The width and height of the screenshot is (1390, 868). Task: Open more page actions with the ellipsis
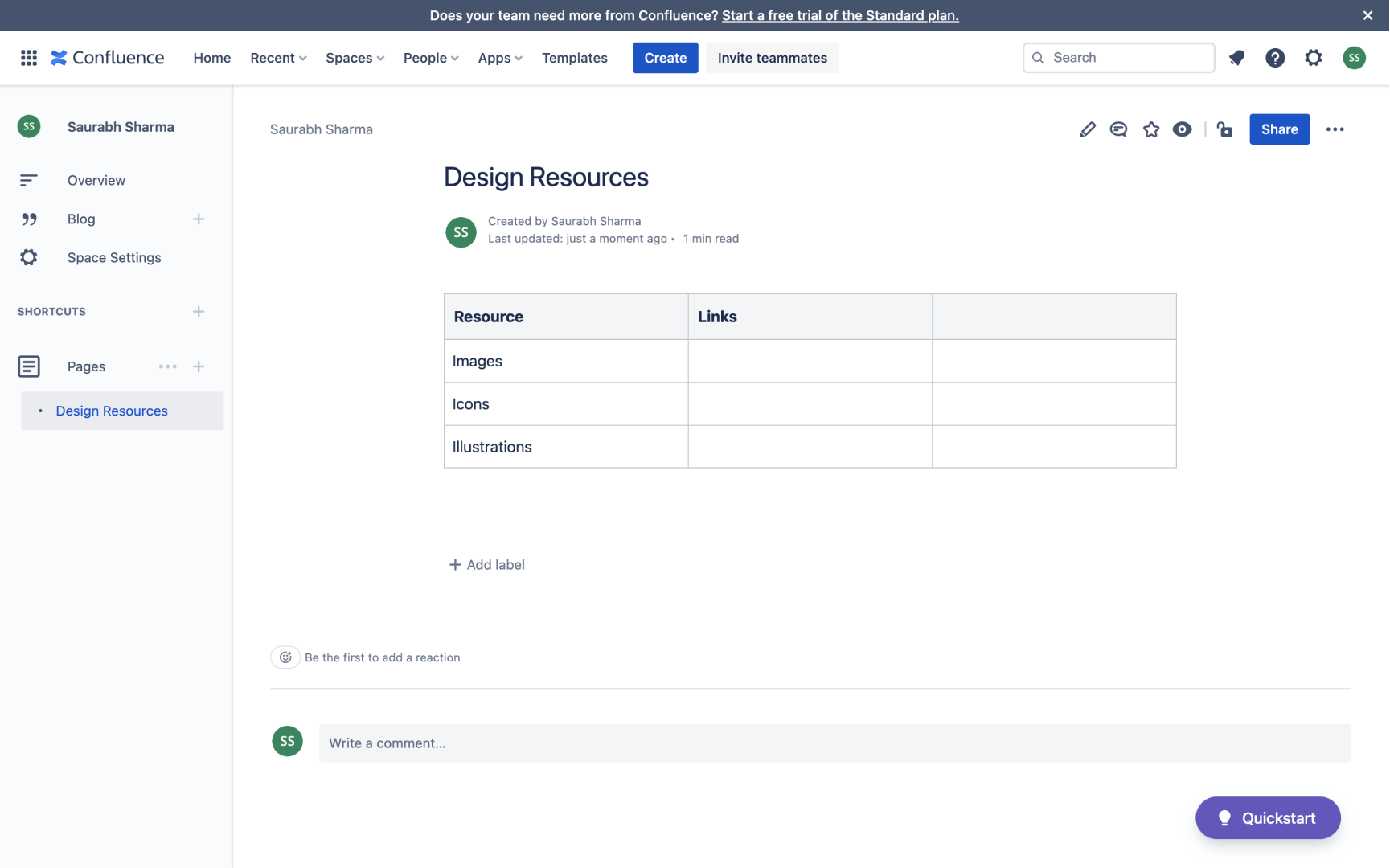[1335, 129]
